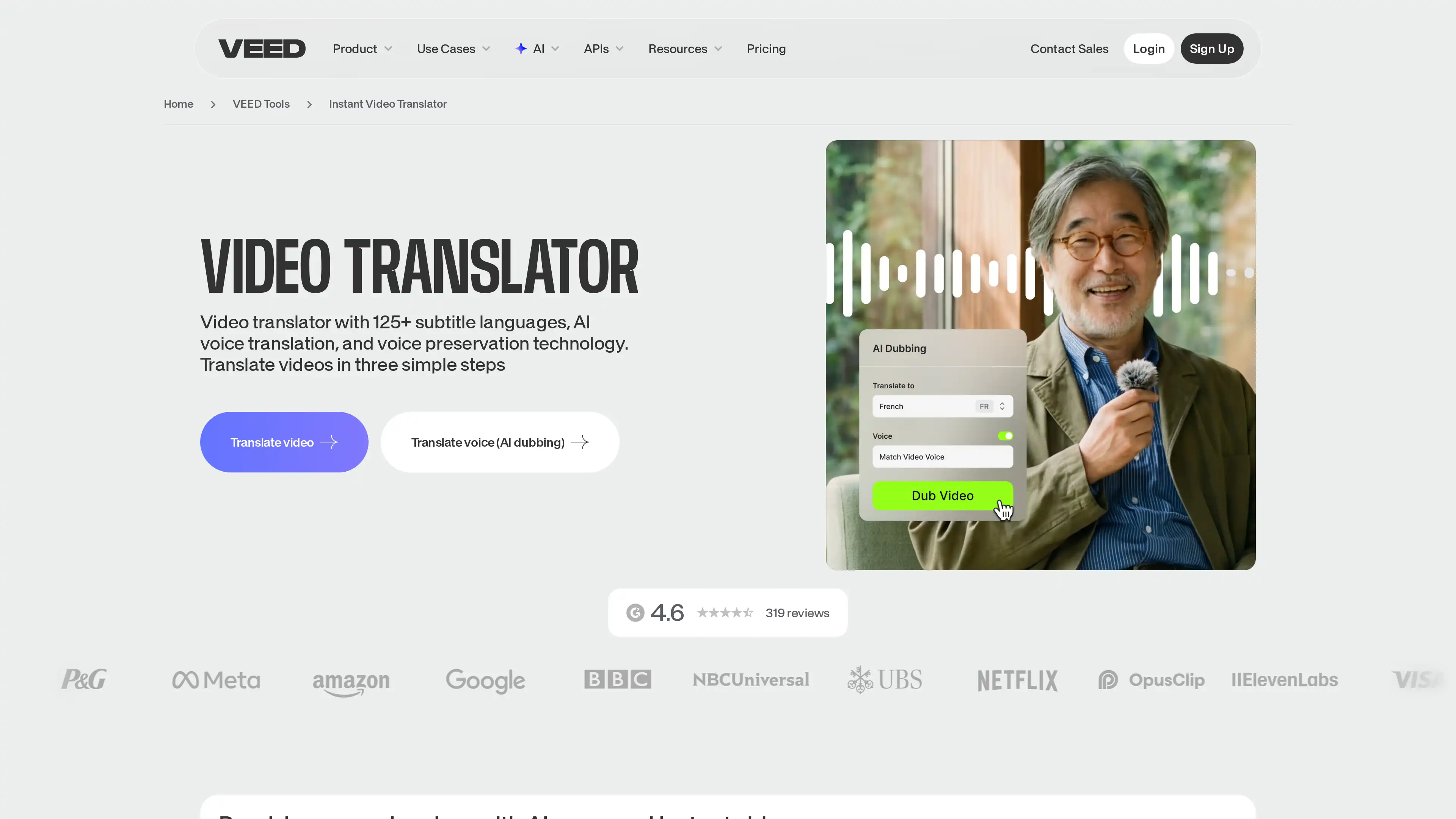The height and width of the screenshot is (819, 1456).
Task: Click the Meta logo
Action: (216, 680)
